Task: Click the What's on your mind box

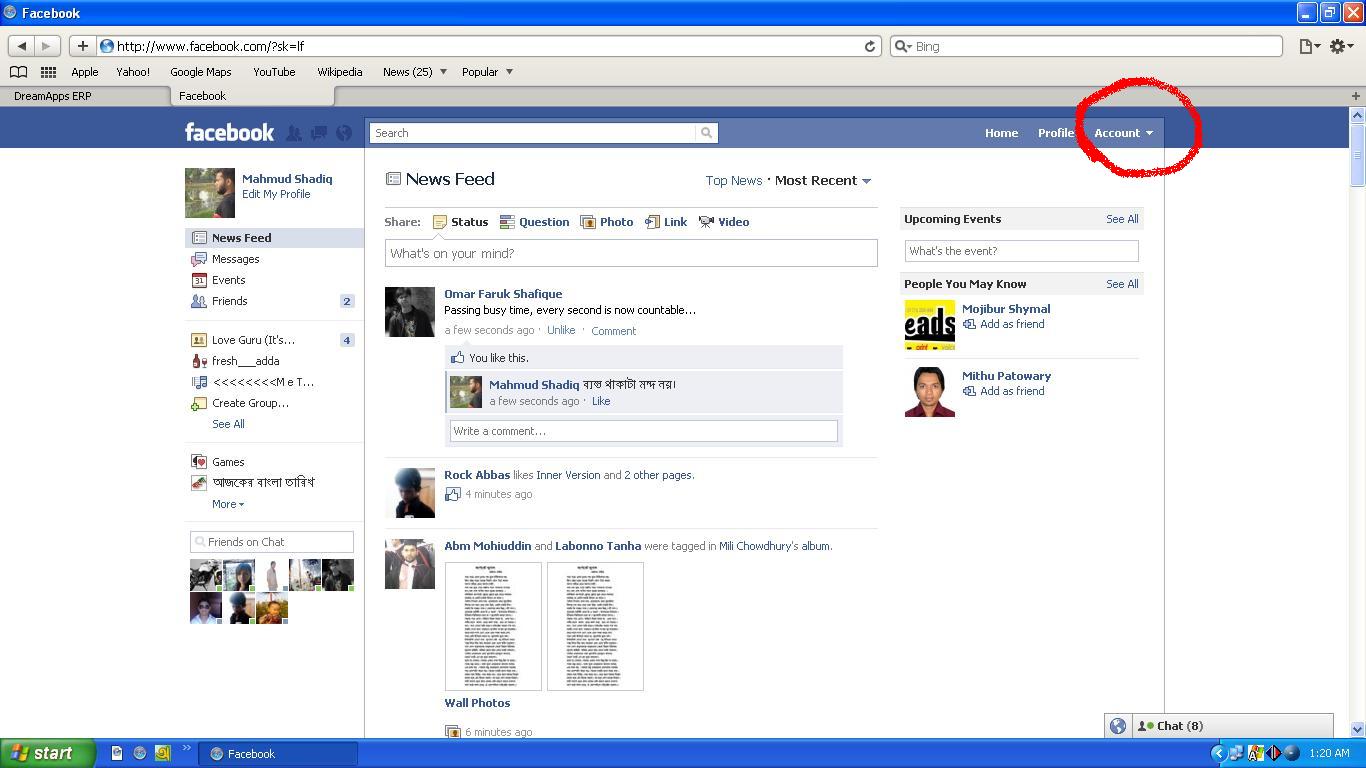Action: (631, 253)
